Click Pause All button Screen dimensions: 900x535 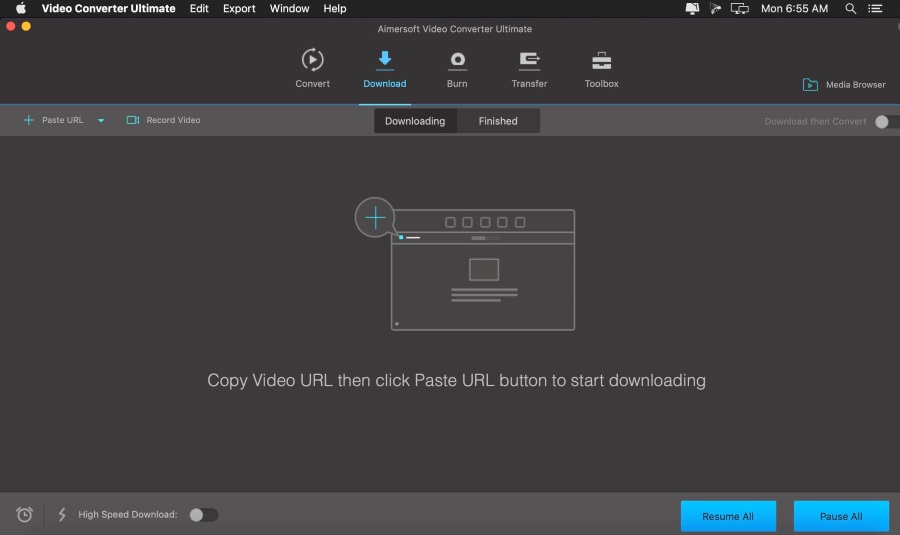point(841,516)
